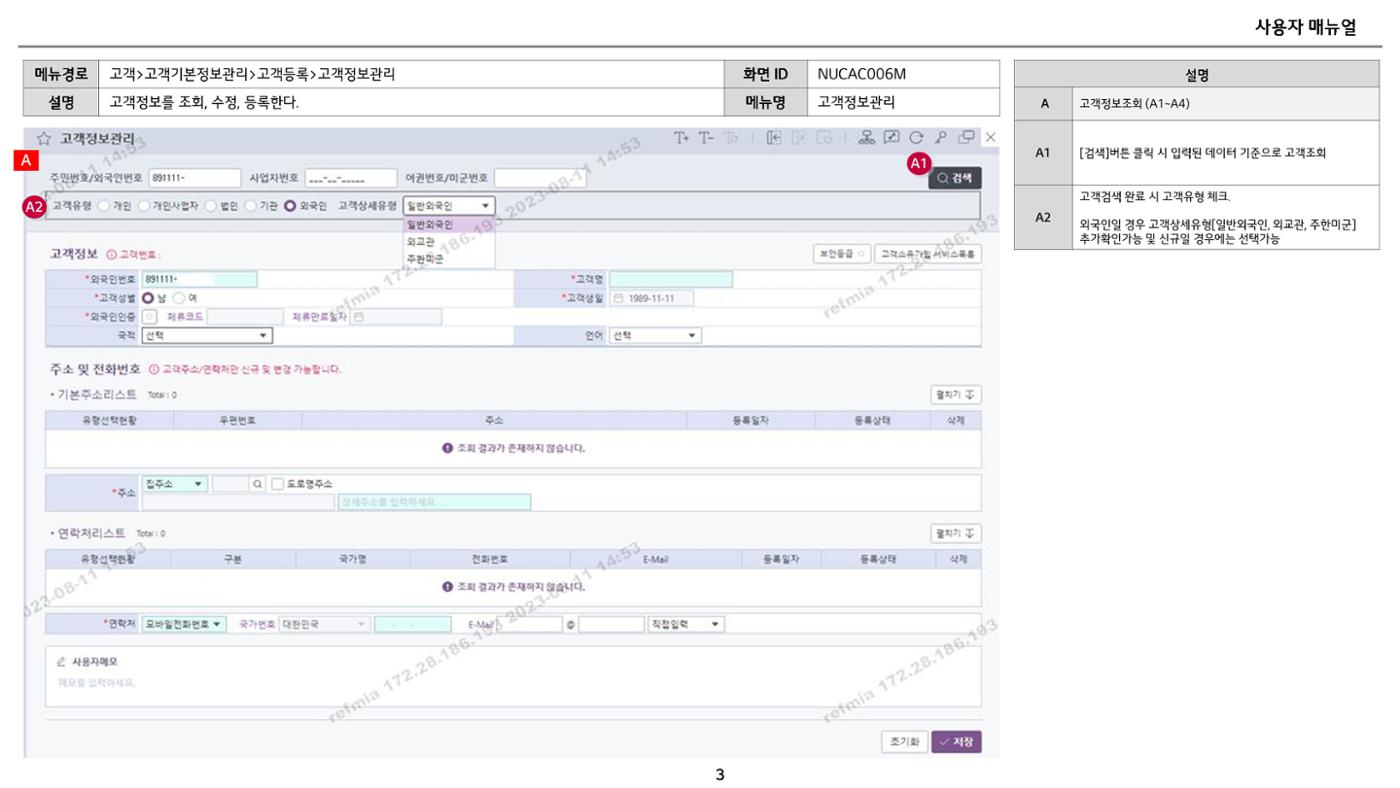Open the calendar icon for 고객생일
Screen dimensions: 1400x788
pyautogui.click(x=618, y=298)
